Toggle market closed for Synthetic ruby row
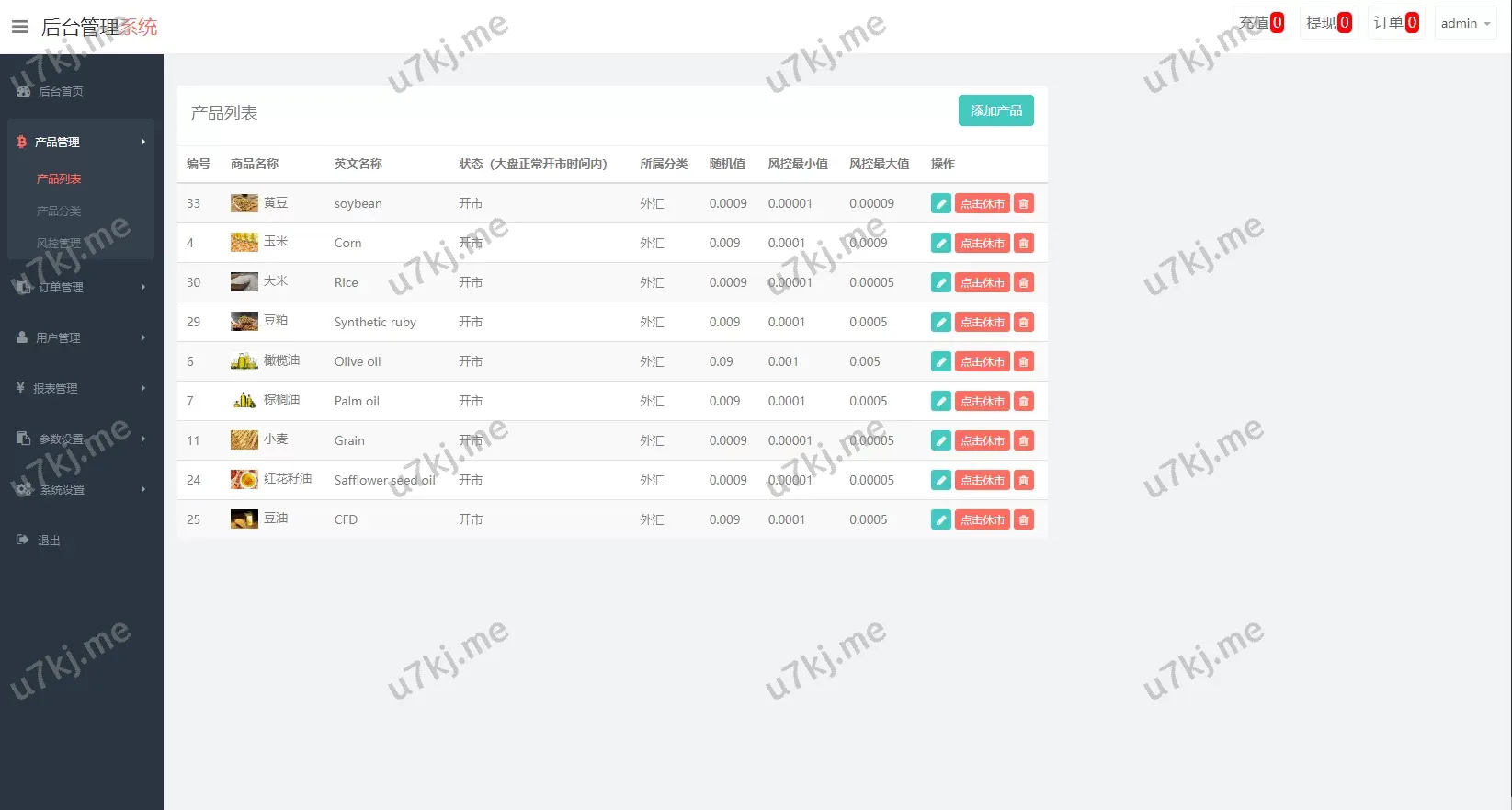This screenshot has height=810, width=1512. 982,323
